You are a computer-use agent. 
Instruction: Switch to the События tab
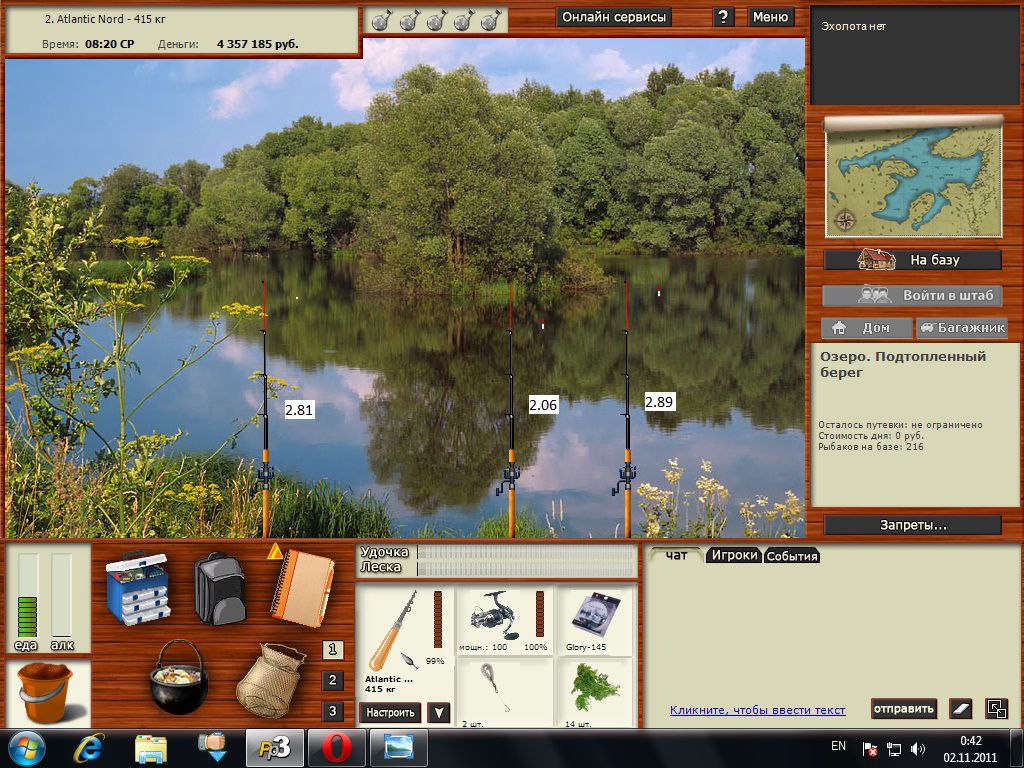point(792,556)
